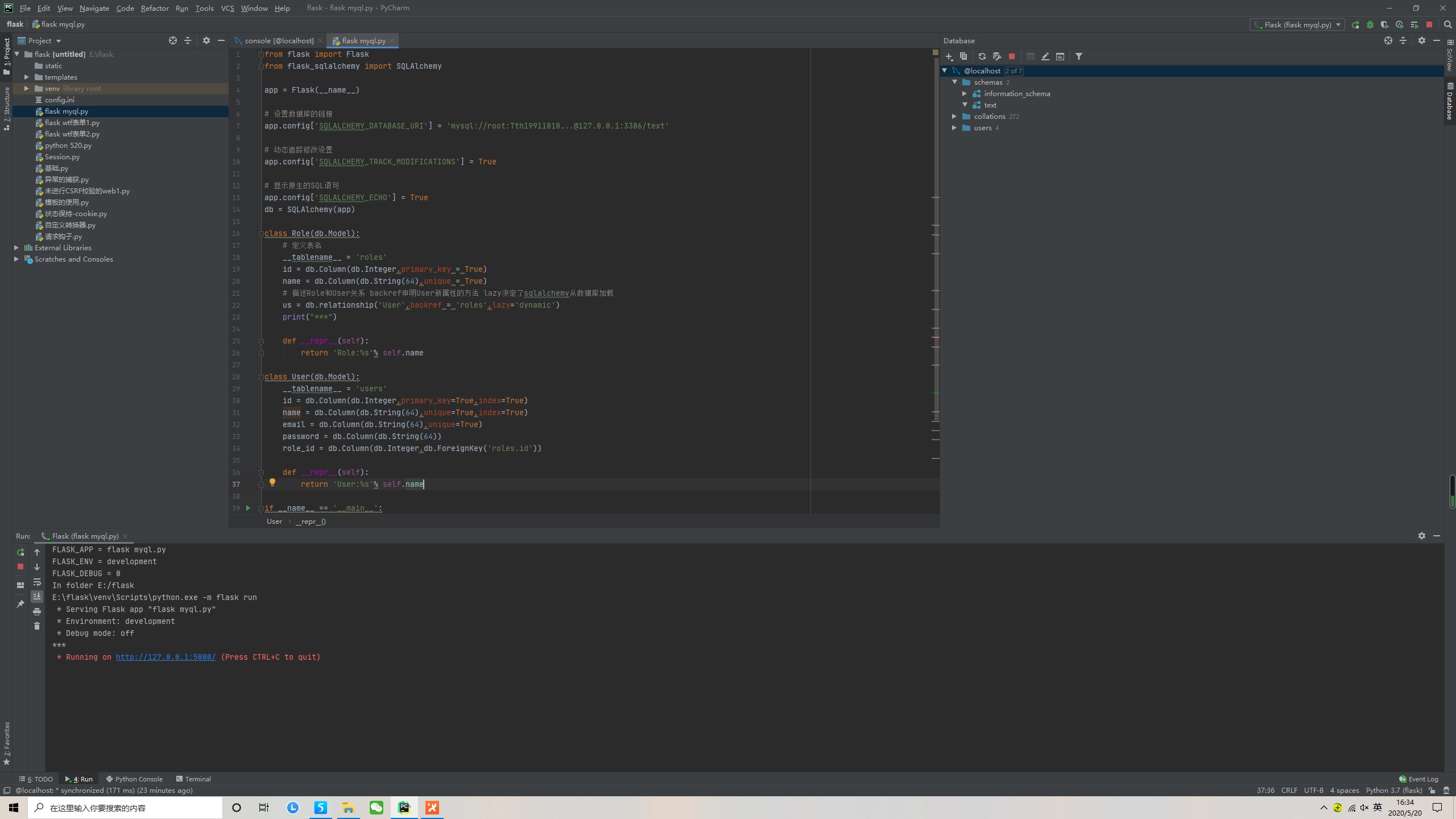Viewport: 1456px width, 819px height.
Task: Add a new data source in Database panel
Action: coord(949,56)
